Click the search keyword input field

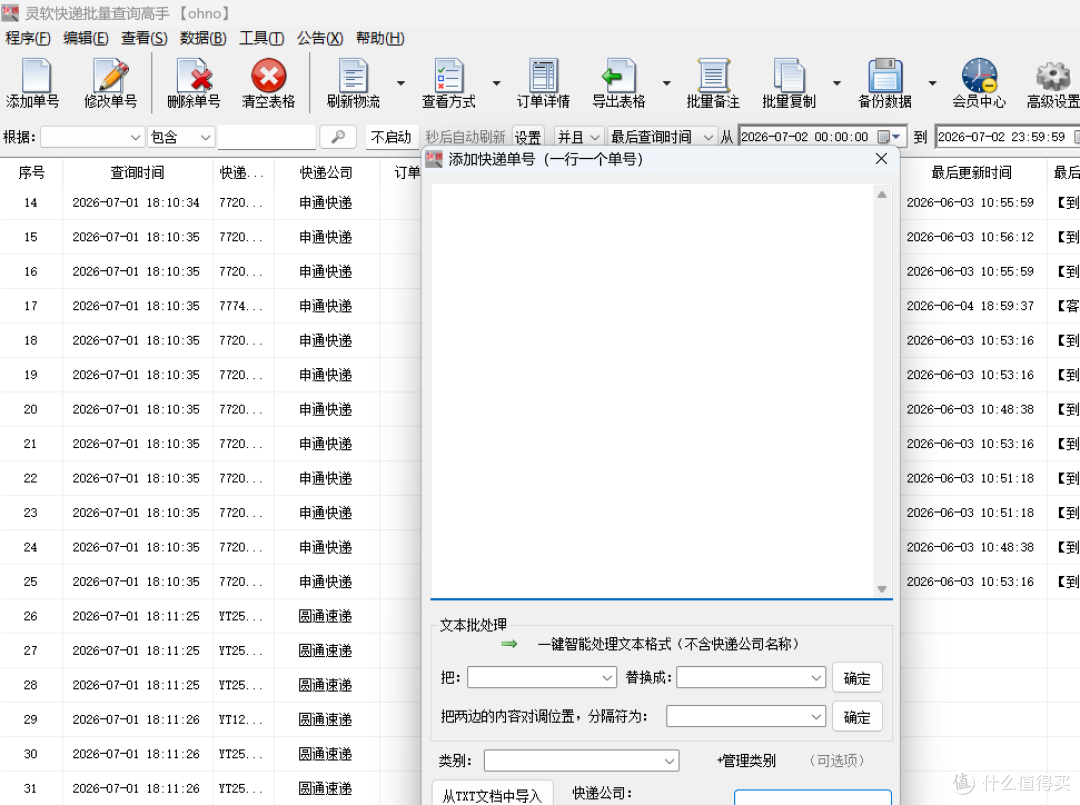267,137
